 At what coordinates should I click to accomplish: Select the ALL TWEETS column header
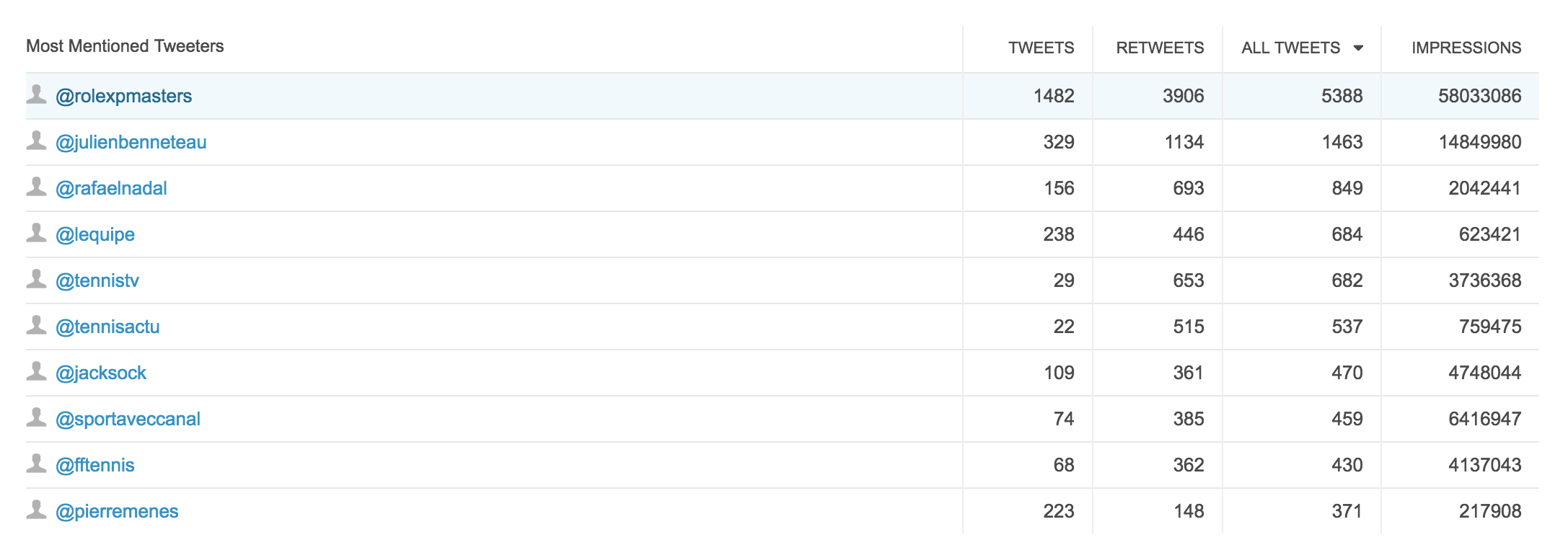[1290, 48]
